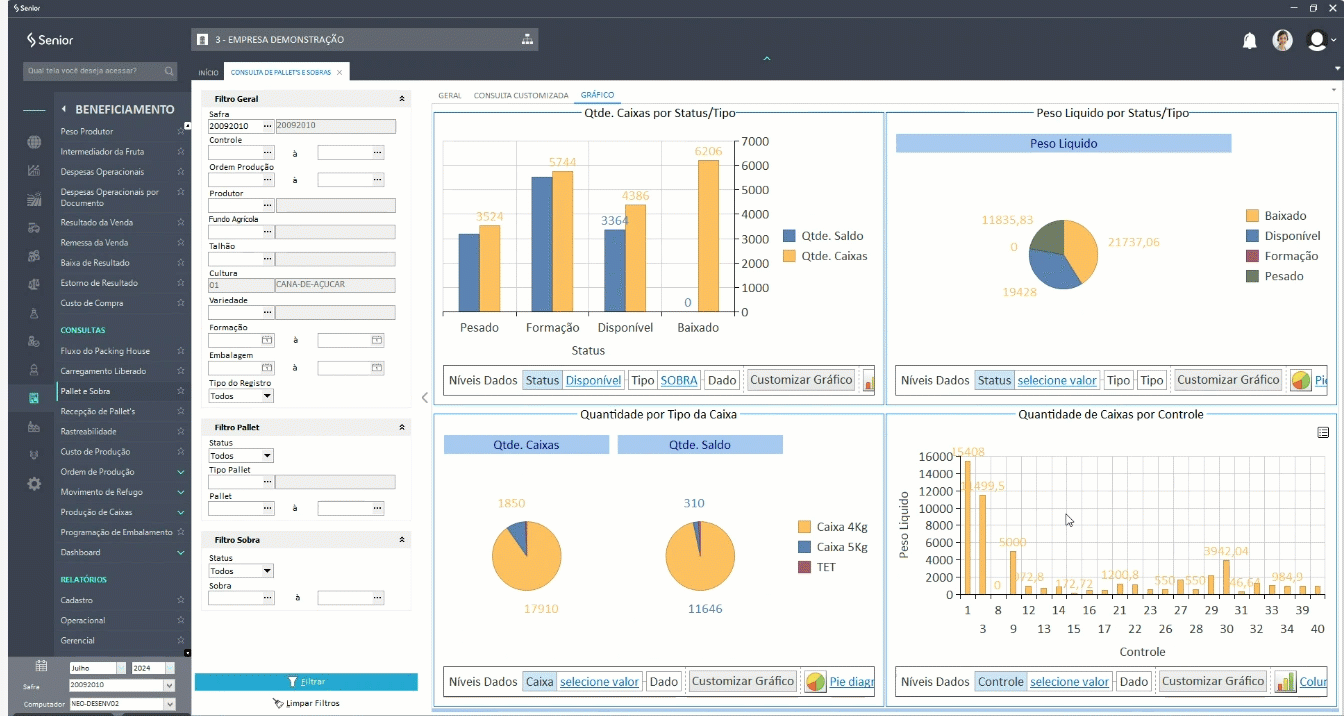
Task: Open the Tipo do Registro dropdown
Action: point(240,396)
